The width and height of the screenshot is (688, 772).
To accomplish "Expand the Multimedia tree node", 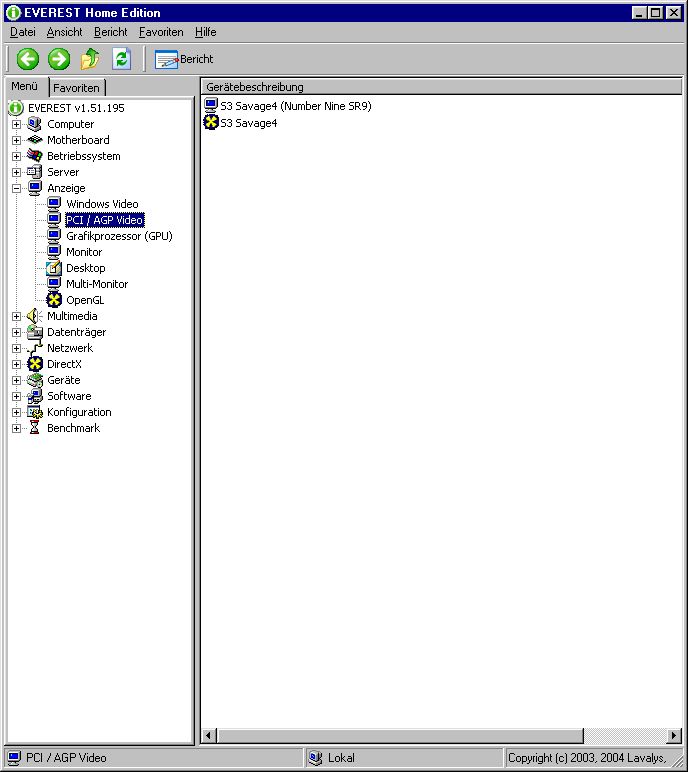I will [x=16, y=316].
